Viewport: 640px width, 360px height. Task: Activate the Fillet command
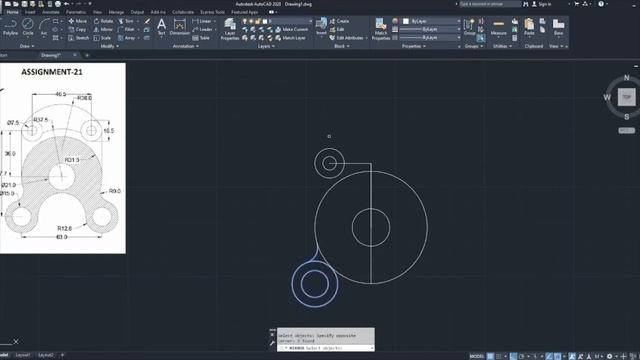(x=126, y=29)
